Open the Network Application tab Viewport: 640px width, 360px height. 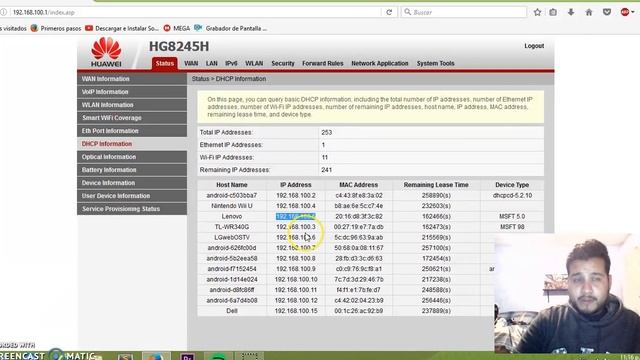point(380,63)
